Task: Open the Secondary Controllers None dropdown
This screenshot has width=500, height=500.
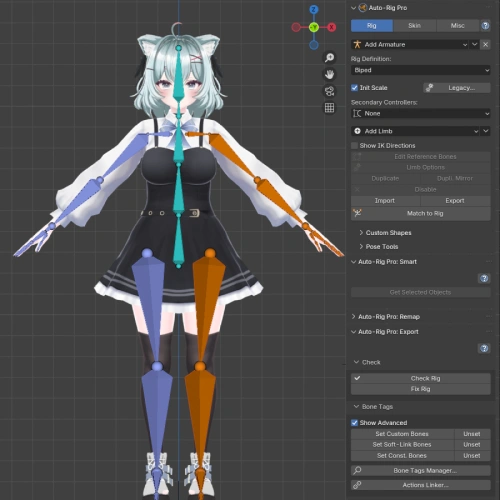Action: tap(421, 113)
